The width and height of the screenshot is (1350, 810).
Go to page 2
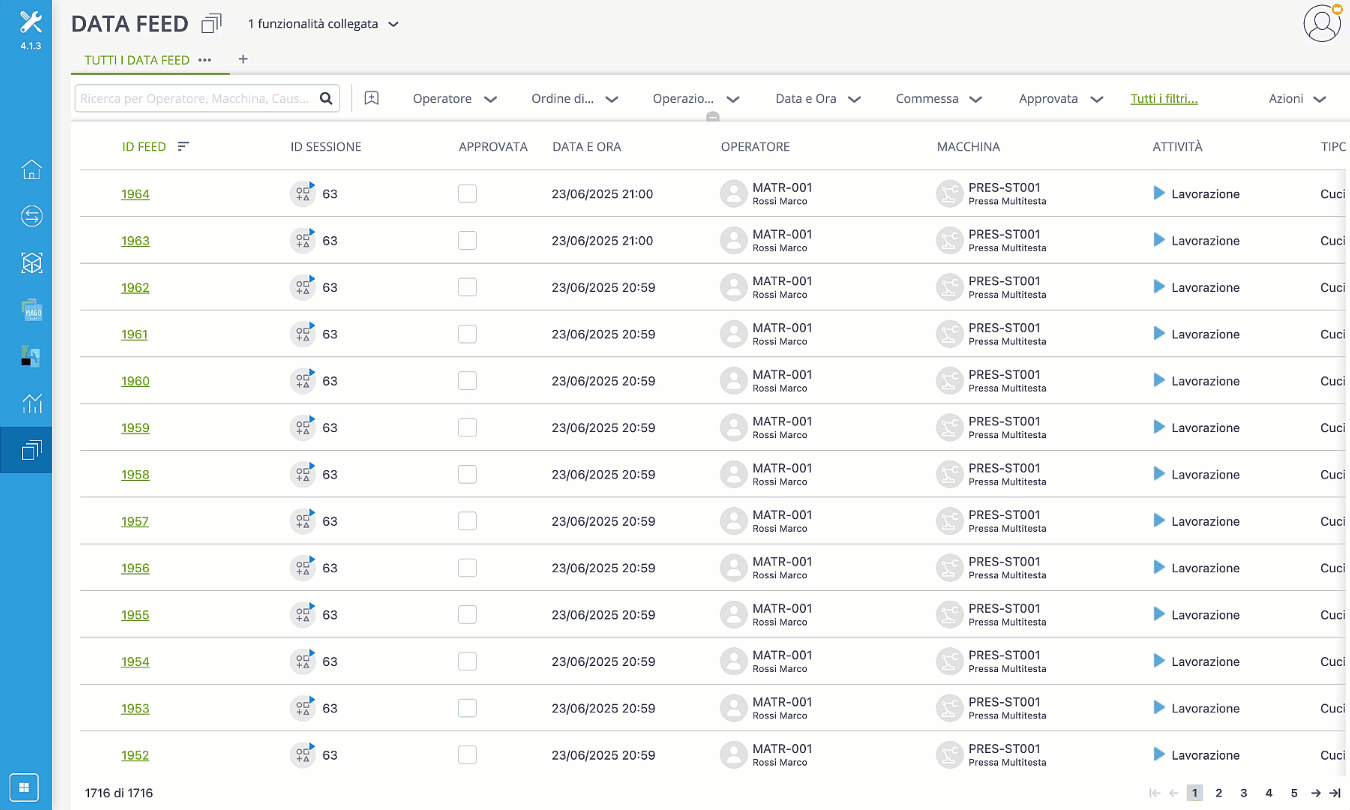[x=1219, y=793]
